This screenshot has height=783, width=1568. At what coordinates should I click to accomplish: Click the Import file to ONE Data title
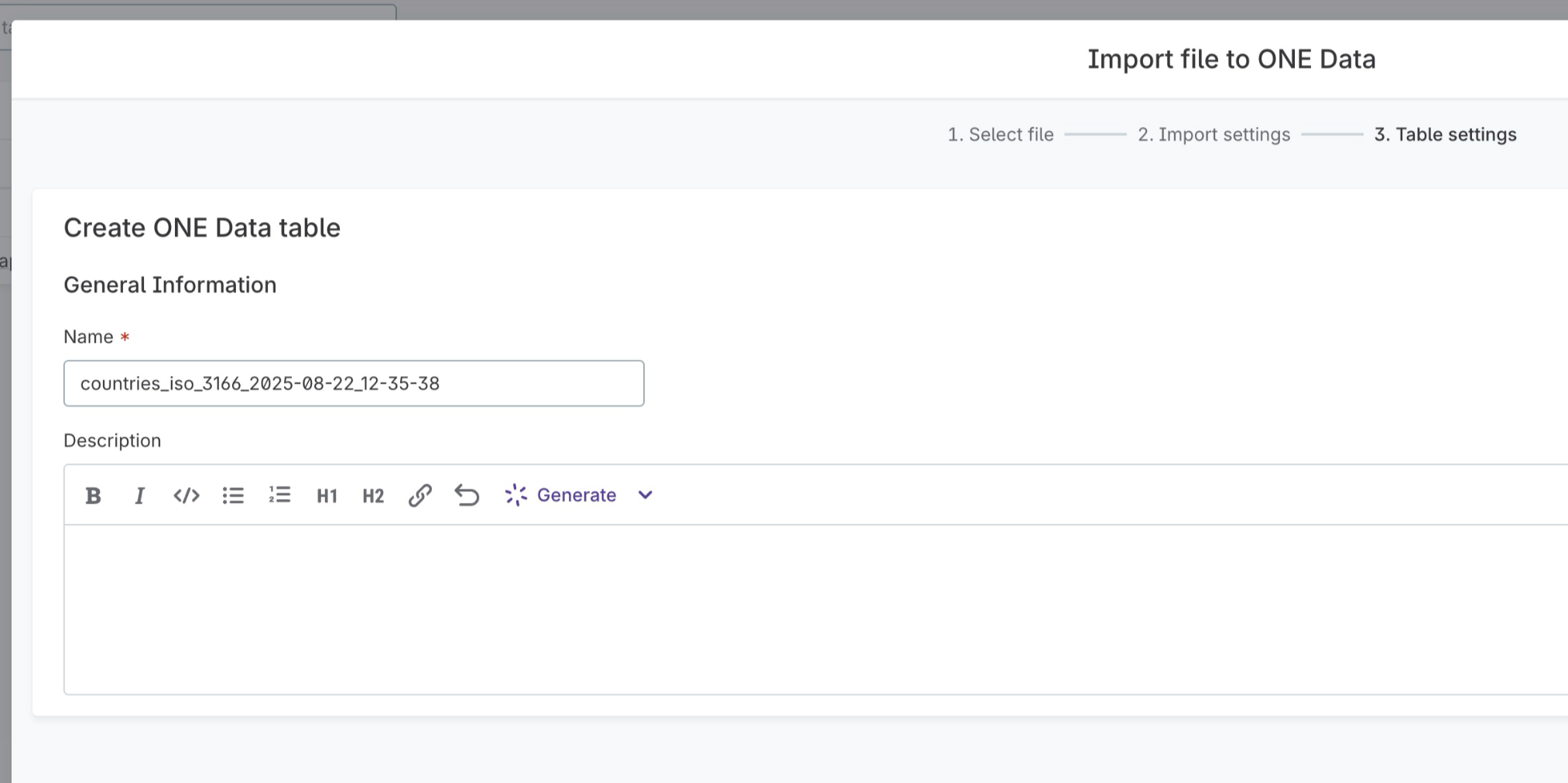(x=1232, y=59)
